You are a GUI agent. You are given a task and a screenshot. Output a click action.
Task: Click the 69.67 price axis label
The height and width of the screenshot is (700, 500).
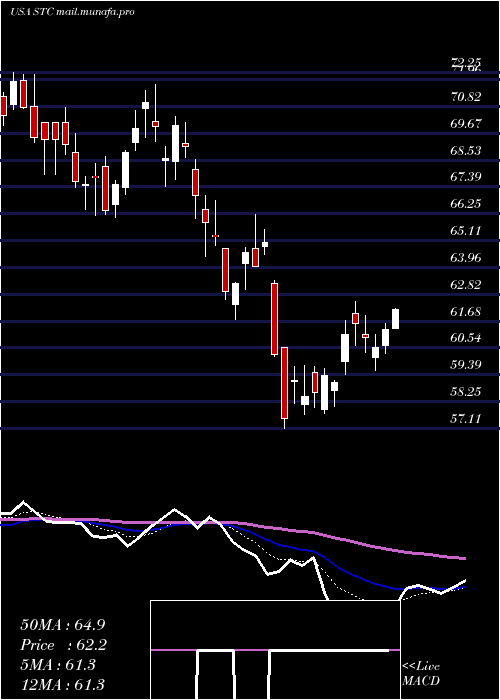466,123
